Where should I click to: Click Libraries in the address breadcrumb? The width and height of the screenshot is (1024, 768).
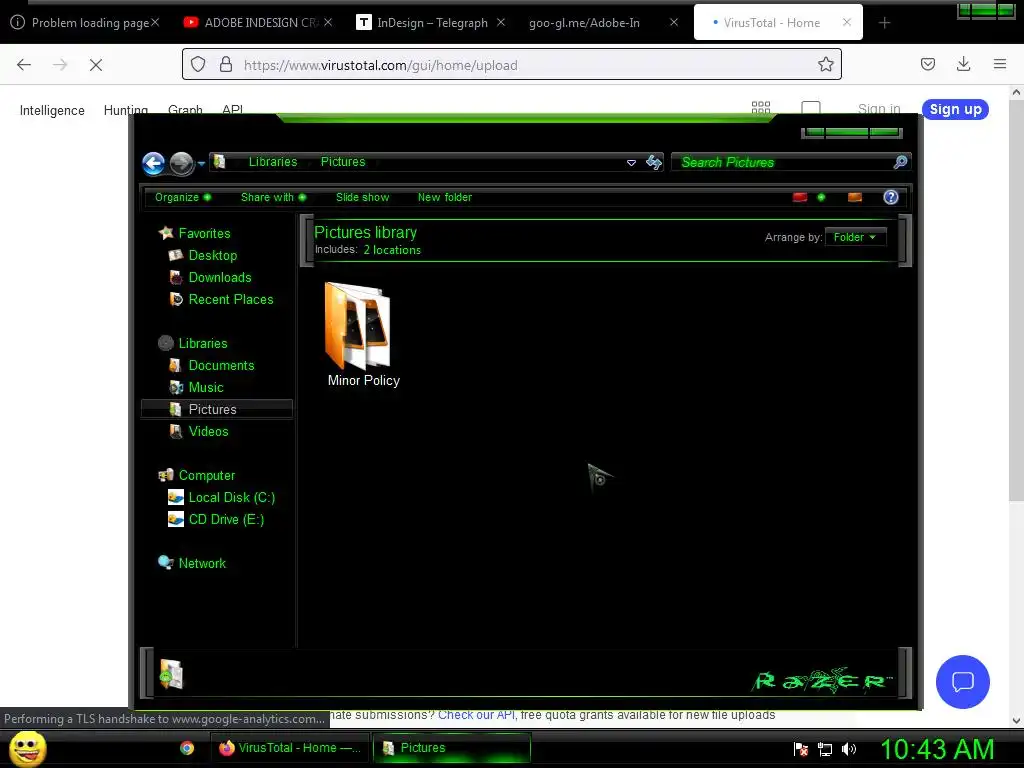[x=272, y=162]
